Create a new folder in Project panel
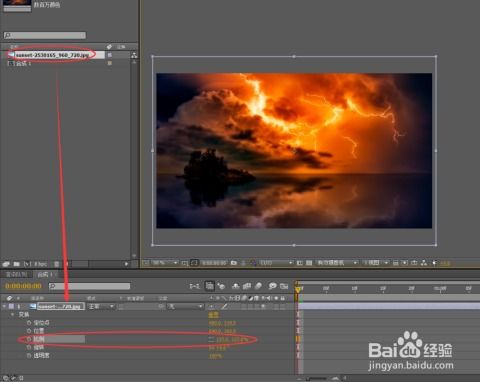 (16, 264)
